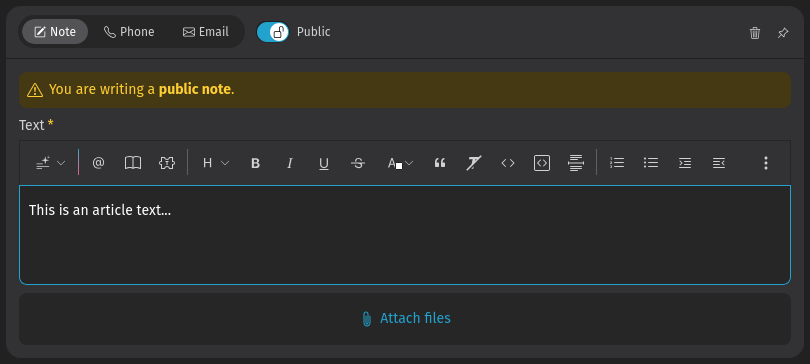Insert a code block
Image resolution: width=810 pixels, height=364 pixels.
click(542, 163)
